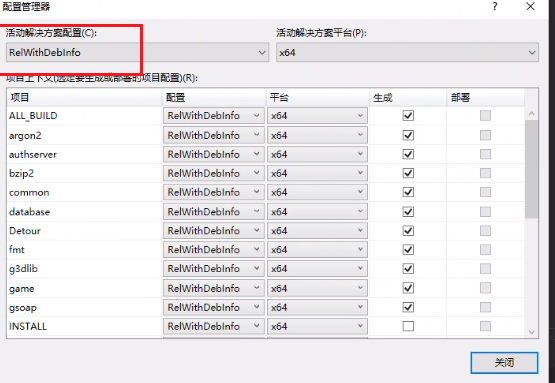Select the fmt project name

(17, 250)
